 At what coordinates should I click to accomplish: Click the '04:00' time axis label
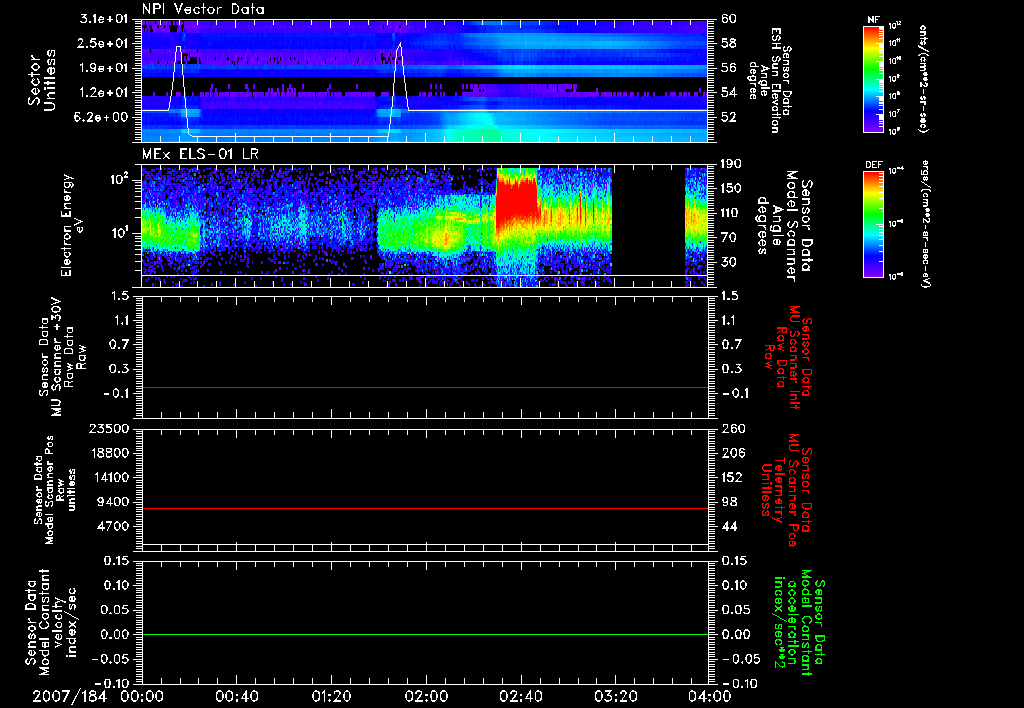(x=710, y=696)
